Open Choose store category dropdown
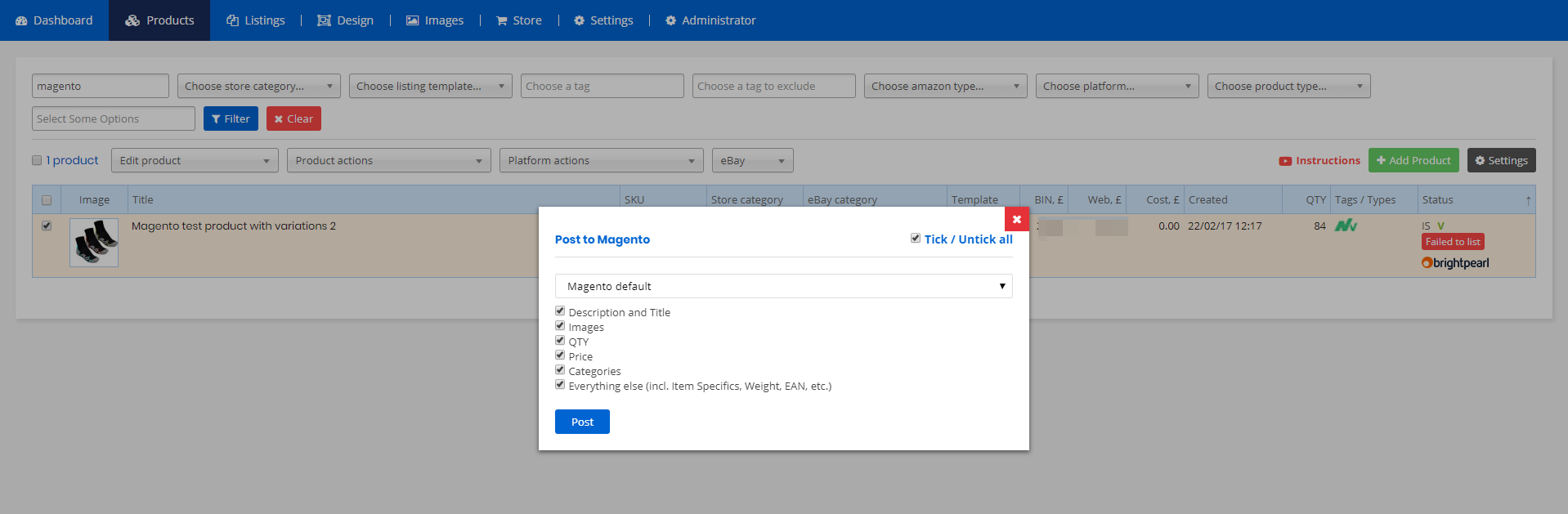This screenshot has width=1568, height=514. pyautogui.click(x=259, y=86)
